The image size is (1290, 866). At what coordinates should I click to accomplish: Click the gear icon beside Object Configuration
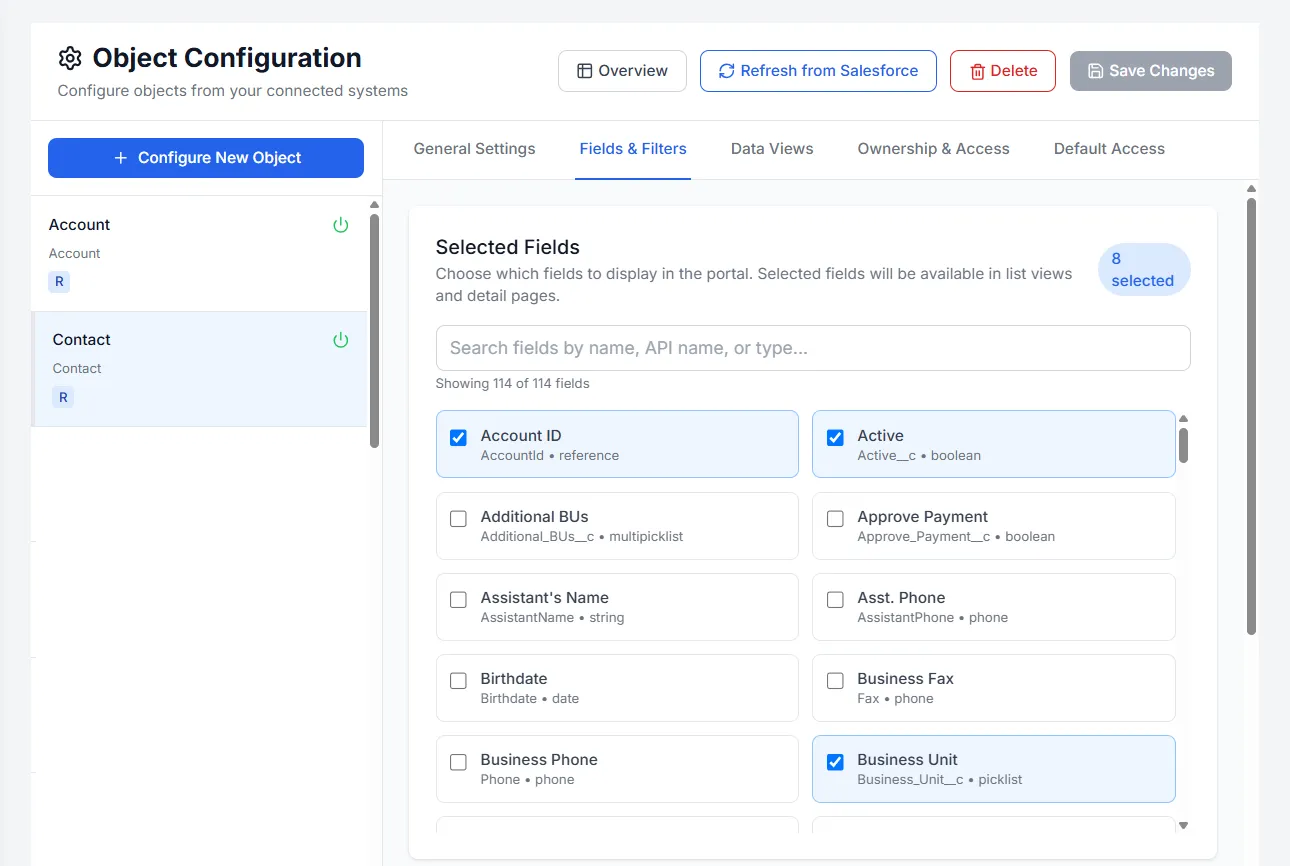tap(70, 58)
